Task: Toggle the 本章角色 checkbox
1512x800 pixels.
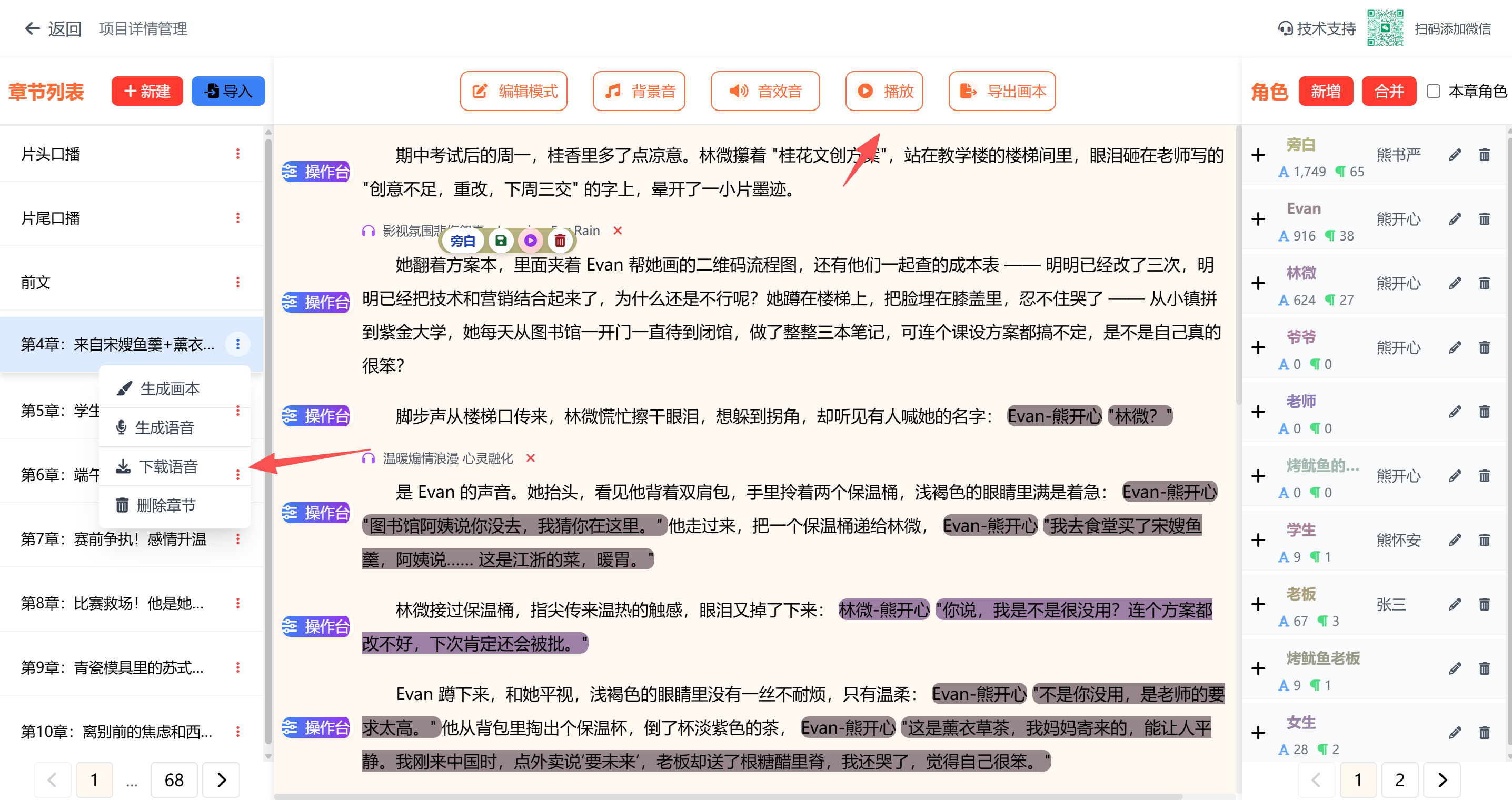Action: pos(1433,92)
